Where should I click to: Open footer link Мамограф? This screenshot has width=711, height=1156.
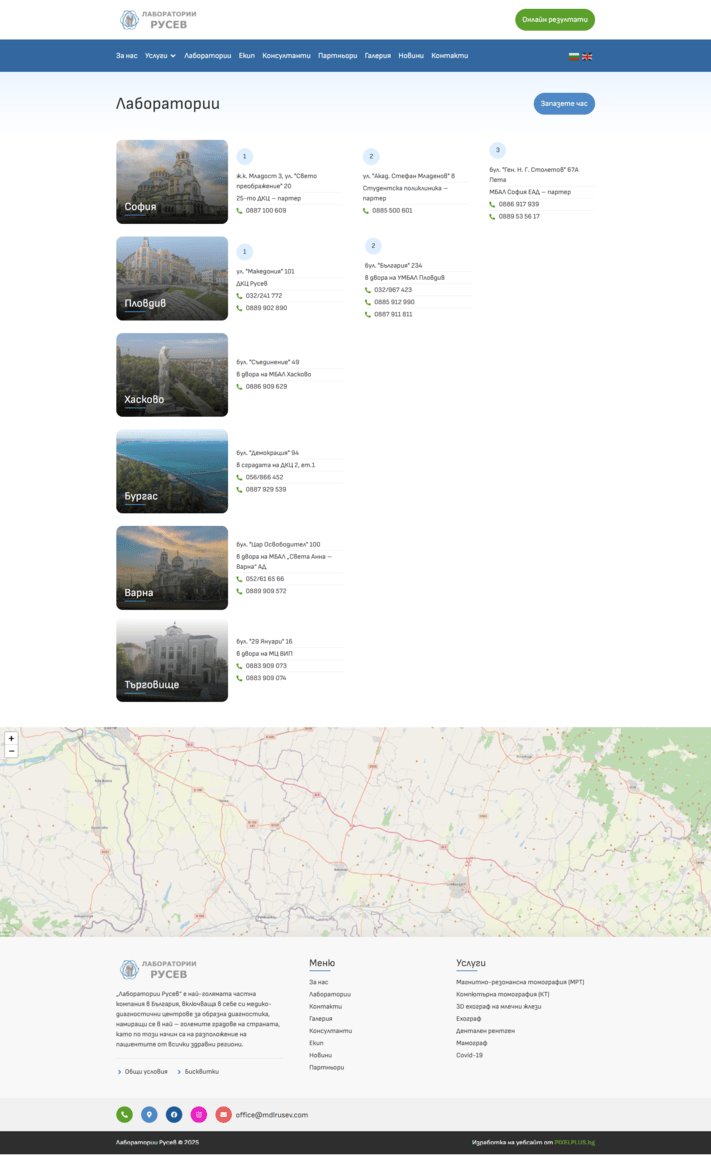[472, 1043]
